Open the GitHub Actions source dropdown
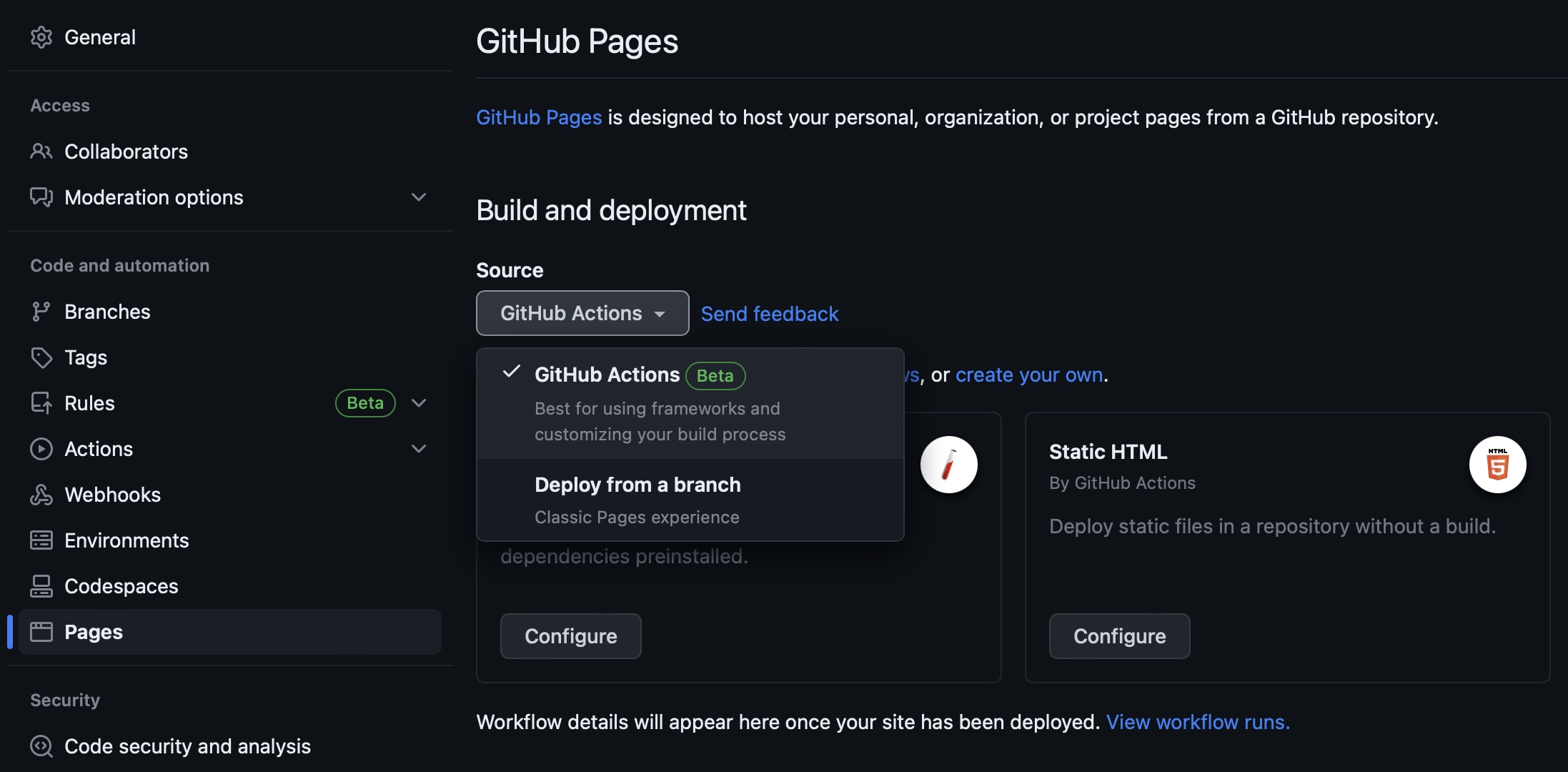1568x772 pixels. point(582,313)
